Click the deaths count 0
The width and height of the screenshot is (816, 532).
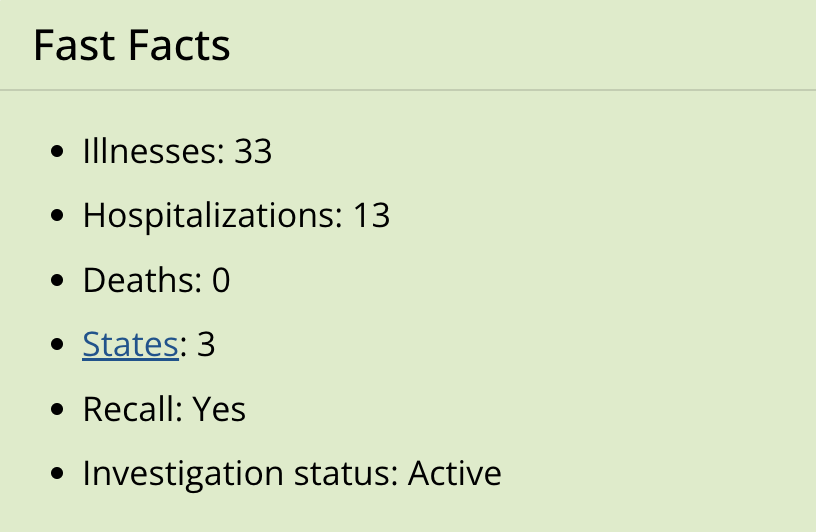click(221, 280)
